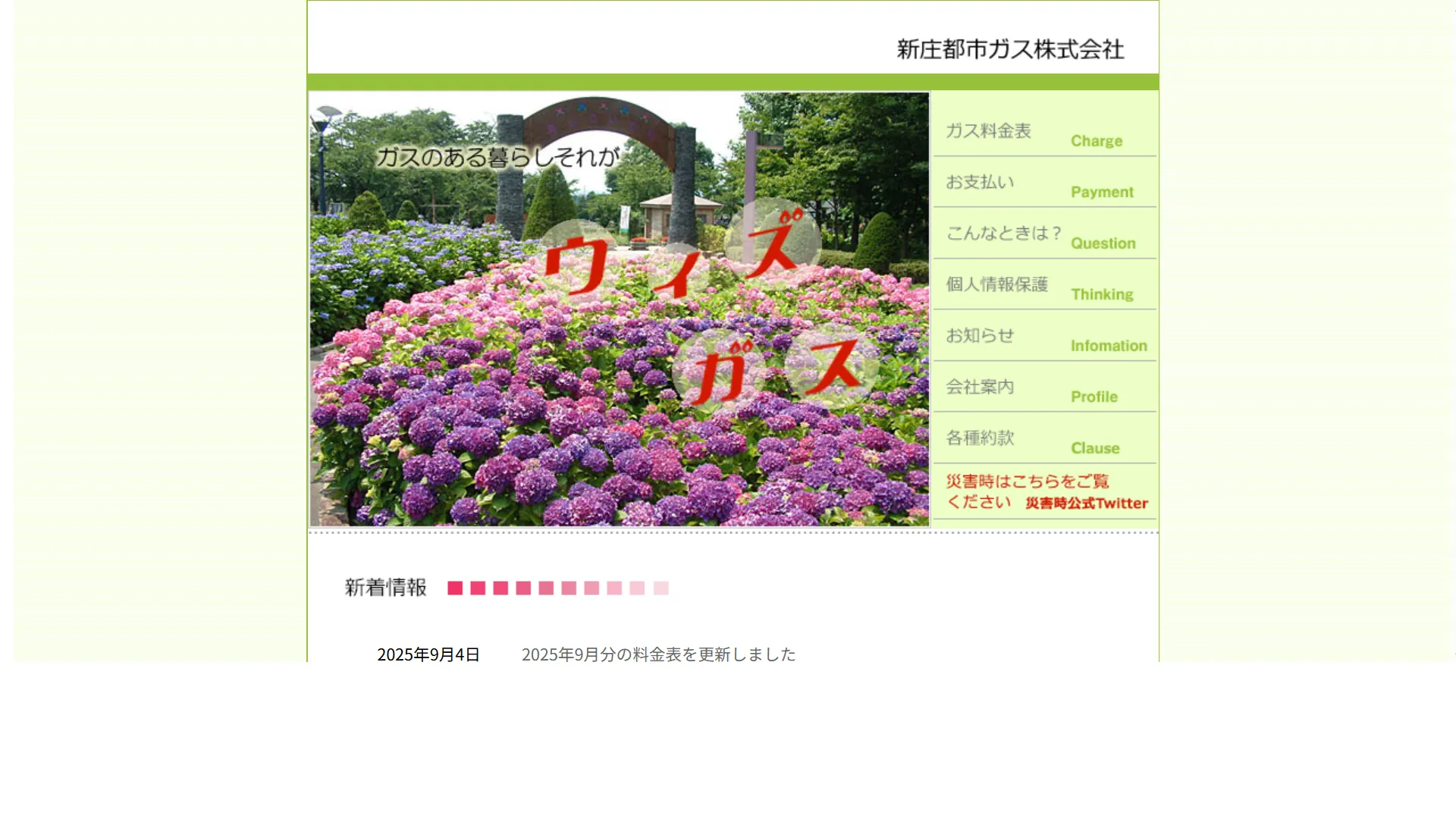Click the 新庄都市ガス株式会社 header title

coord(1010,49)
